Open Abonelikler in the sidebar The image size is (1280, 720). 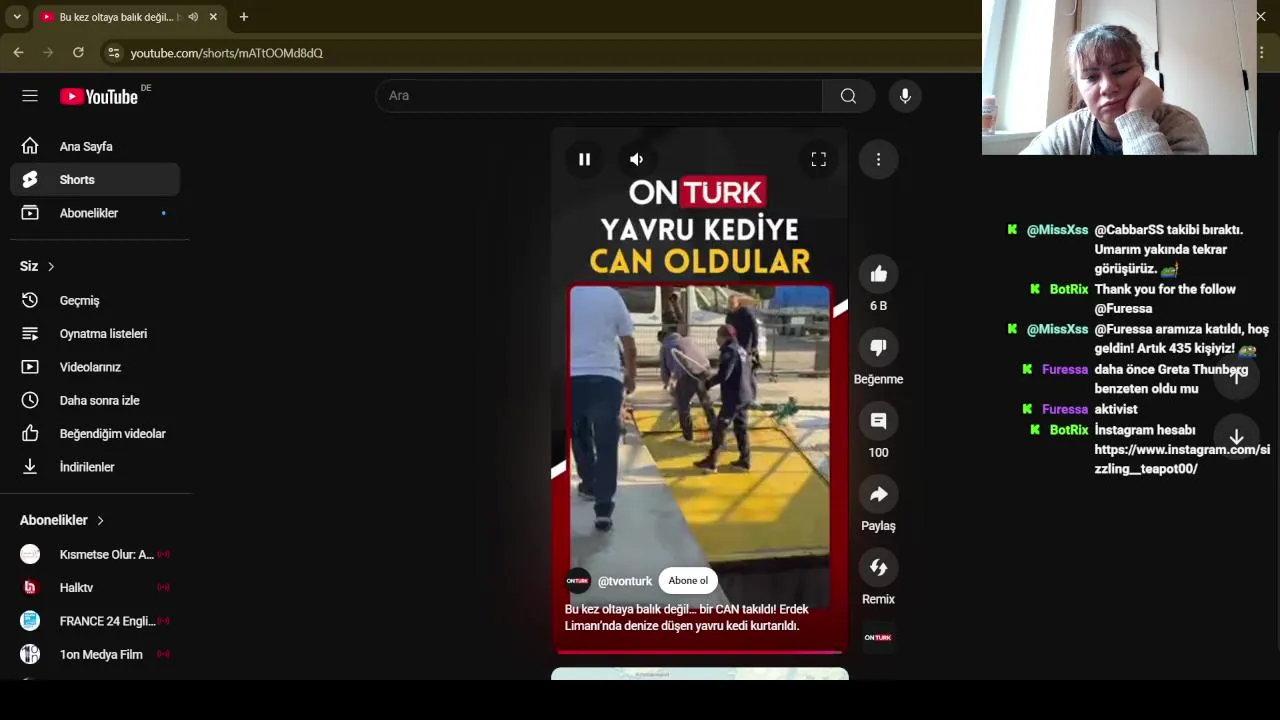point(95,213)
